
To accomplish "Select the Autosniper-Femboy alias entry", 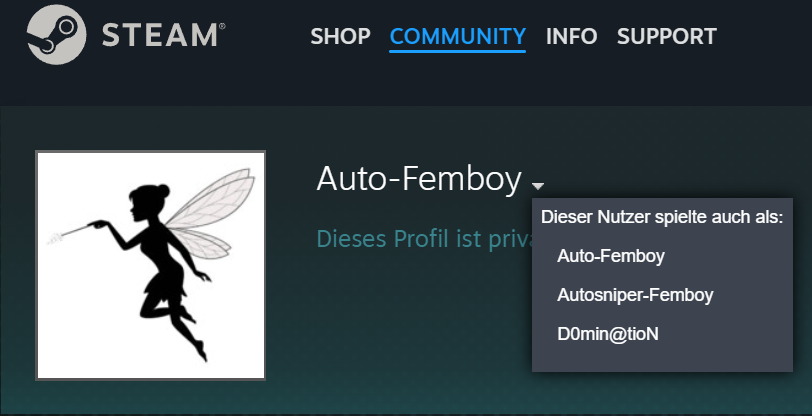I will coord(635,295).
